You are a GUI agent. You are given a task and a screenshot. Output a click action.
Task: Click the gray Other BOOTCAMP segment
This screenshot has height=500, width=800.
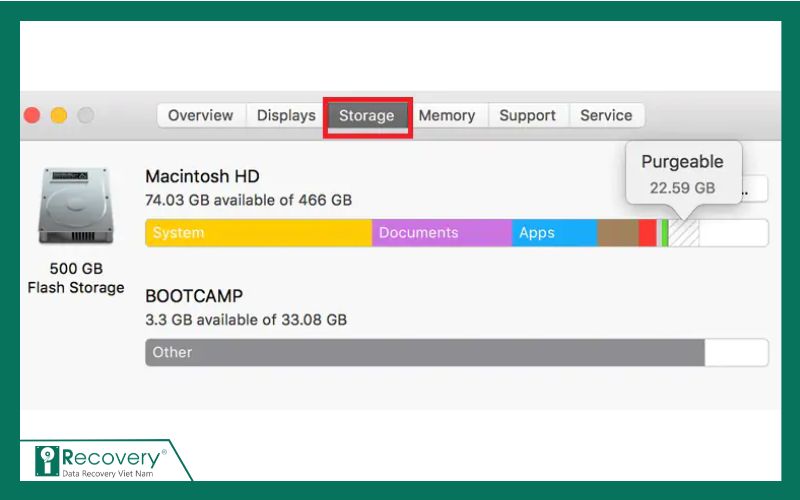click(x=425, y=353)
